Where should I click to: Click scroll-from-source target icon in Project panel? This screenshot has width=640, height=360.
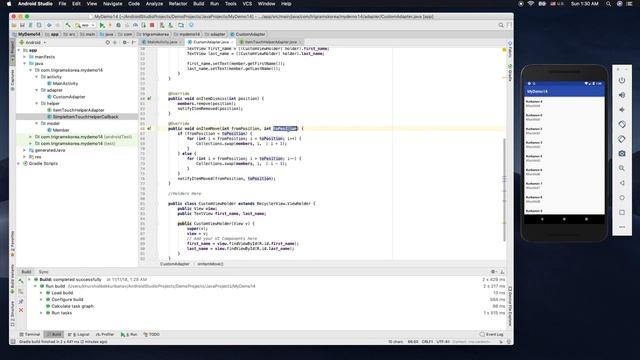tap(108, 42)
